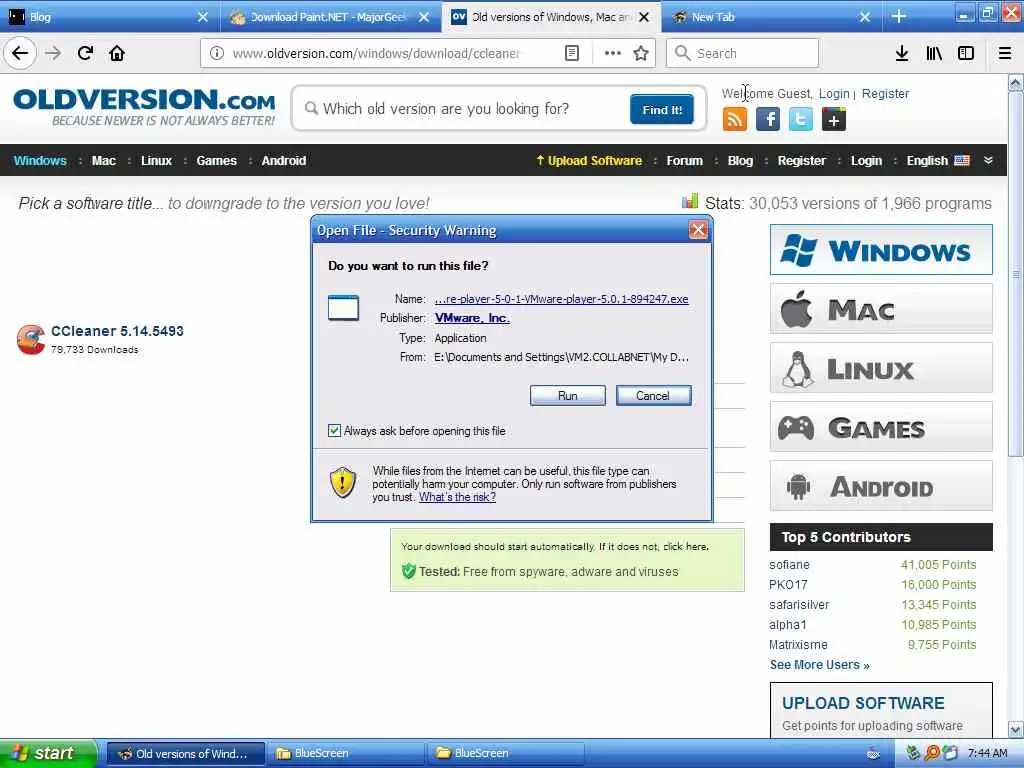Image resolution: width=1024 pixels, height=768 pixels.
Task: Click the VMware-player exe file name link
Action: [562, 299]
